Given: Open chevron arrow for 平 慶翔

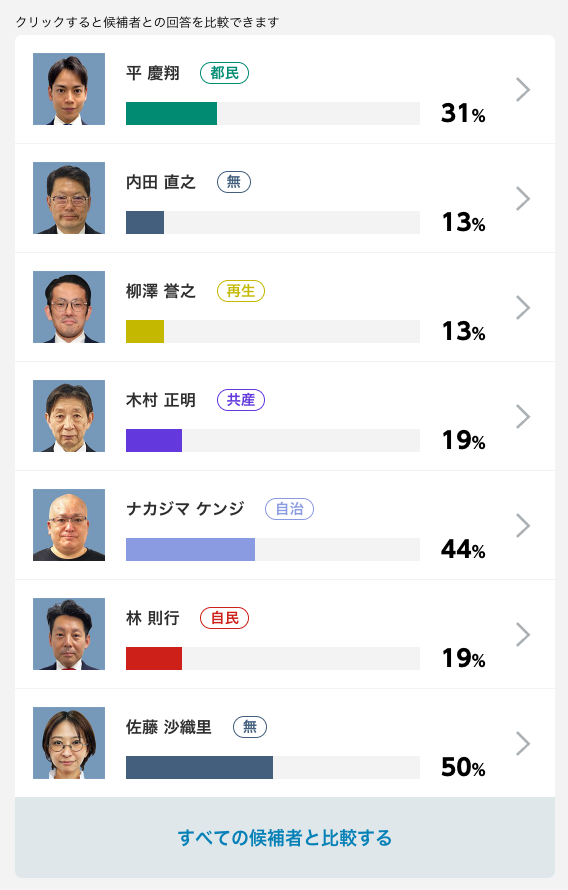Looking at the screenshot, I should coord(523,90).
